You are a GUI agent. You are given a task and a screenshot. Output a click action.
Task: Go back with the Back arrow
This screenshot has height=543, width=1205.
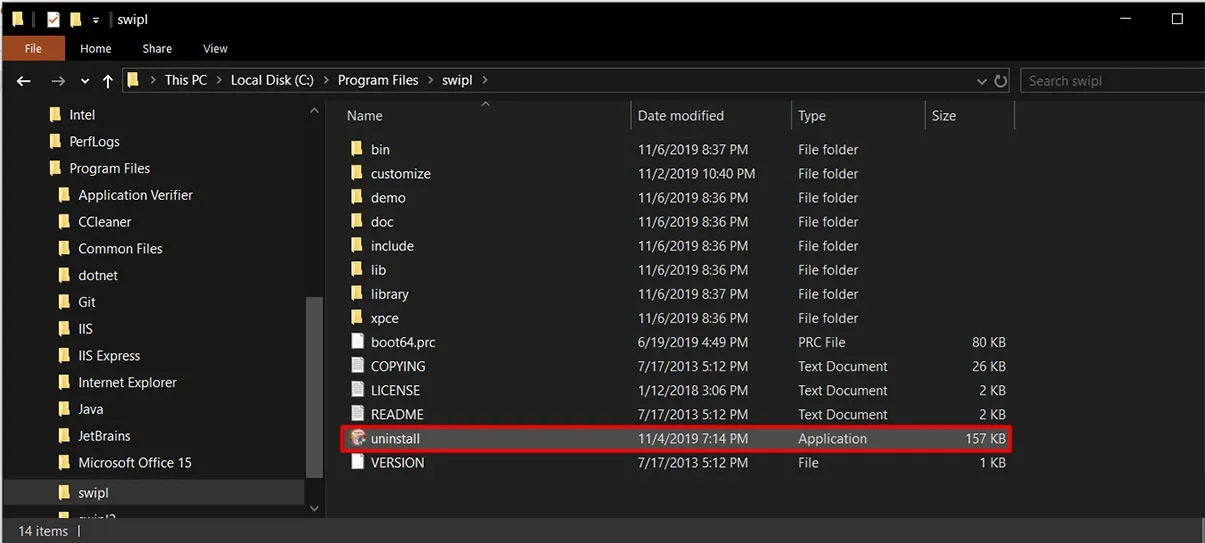point(24,81)
